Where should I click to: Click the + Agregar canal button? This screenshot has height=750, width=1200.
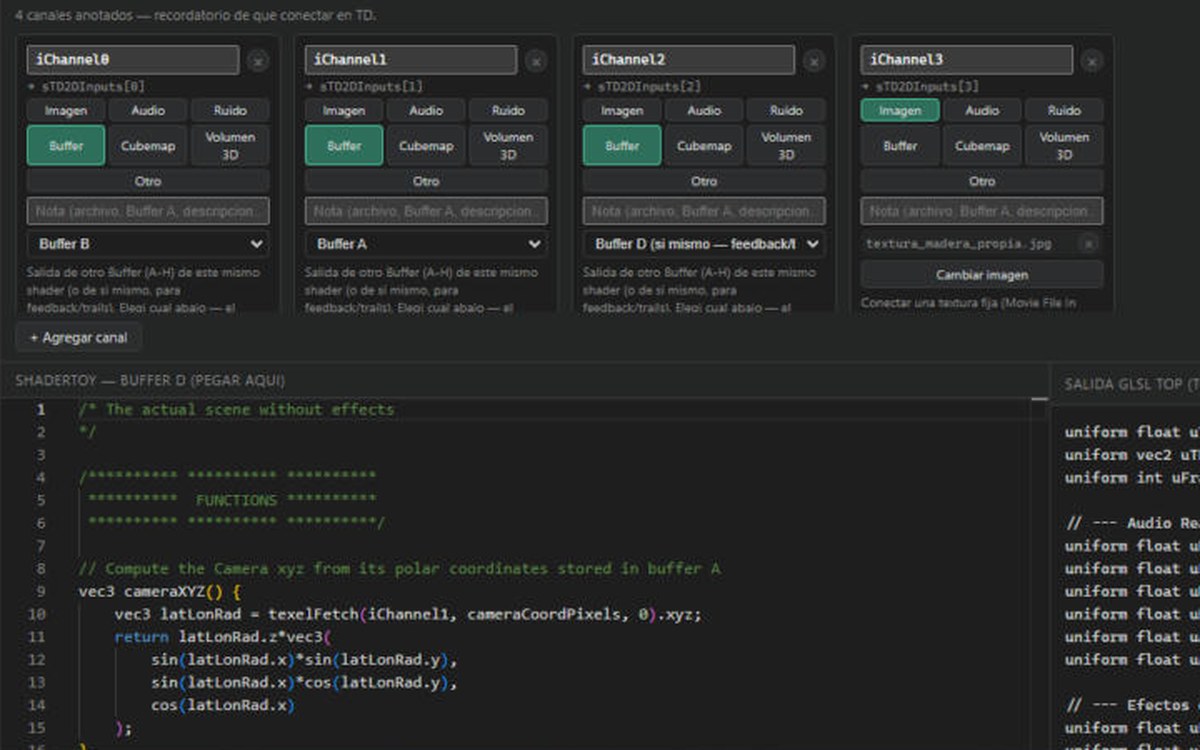pos(78,338)
